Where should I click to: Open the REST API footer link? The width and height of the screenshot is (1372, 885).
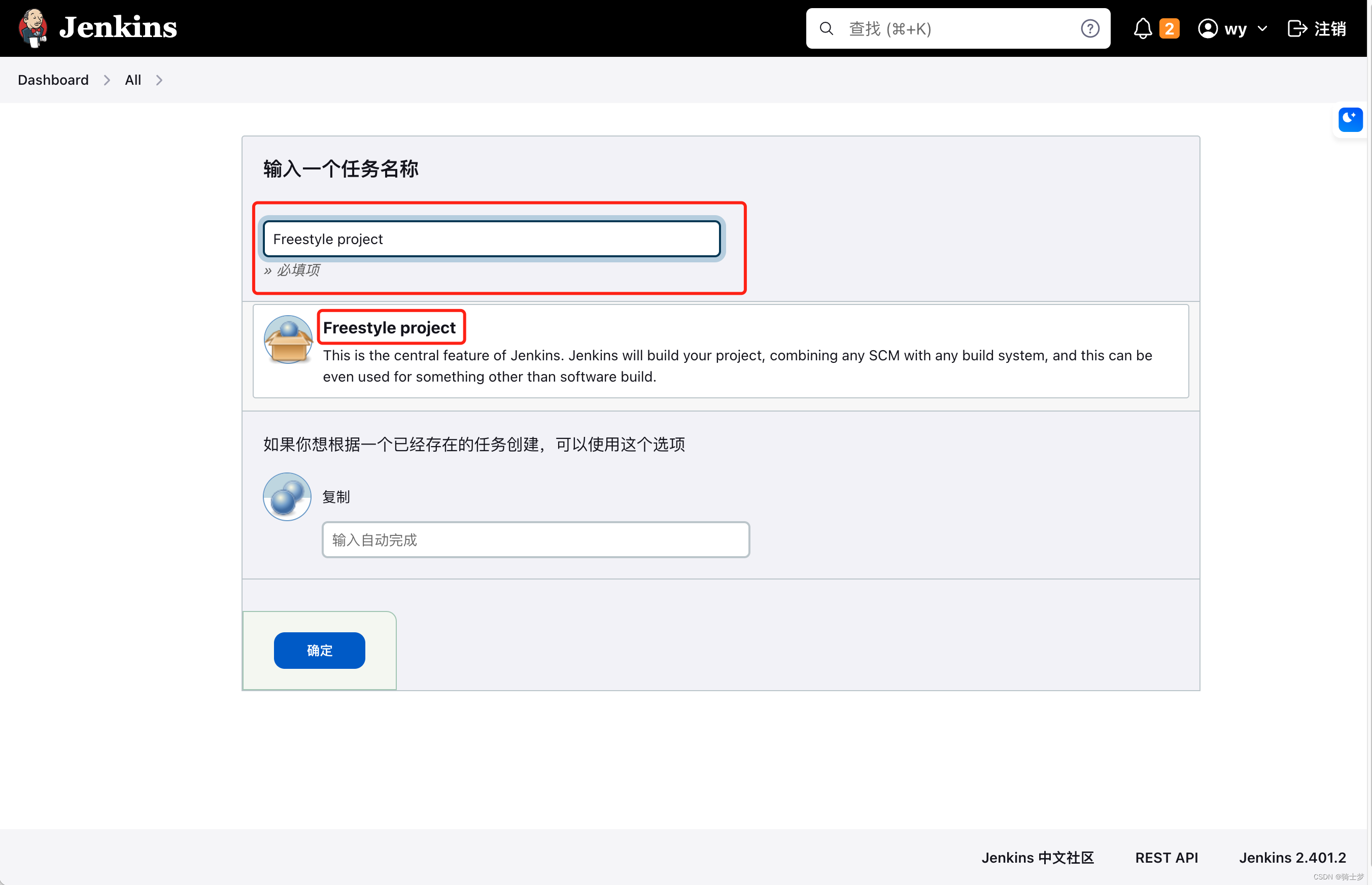pos(1167,858)
